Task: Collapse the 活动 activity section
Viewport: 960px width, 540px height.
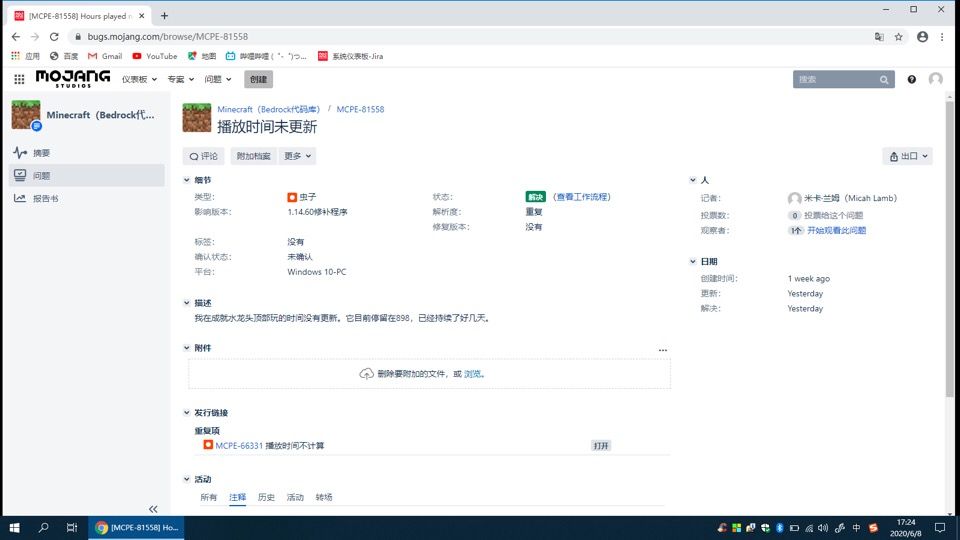Action: (187, 479)
